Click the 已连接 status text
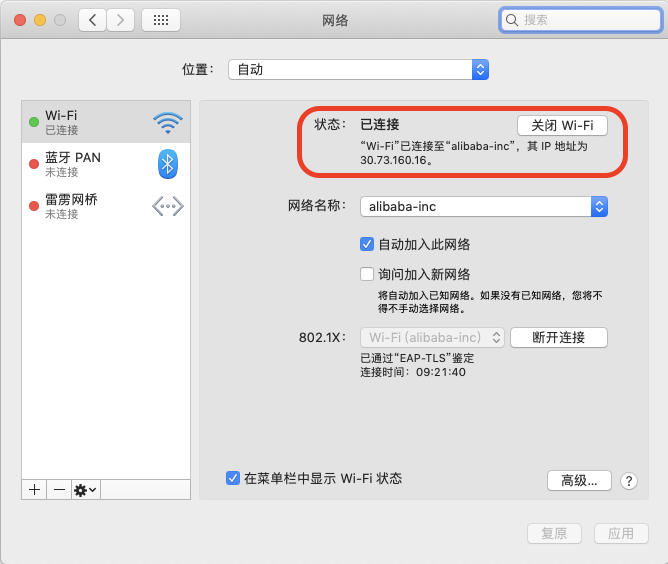 click(380, 124)
